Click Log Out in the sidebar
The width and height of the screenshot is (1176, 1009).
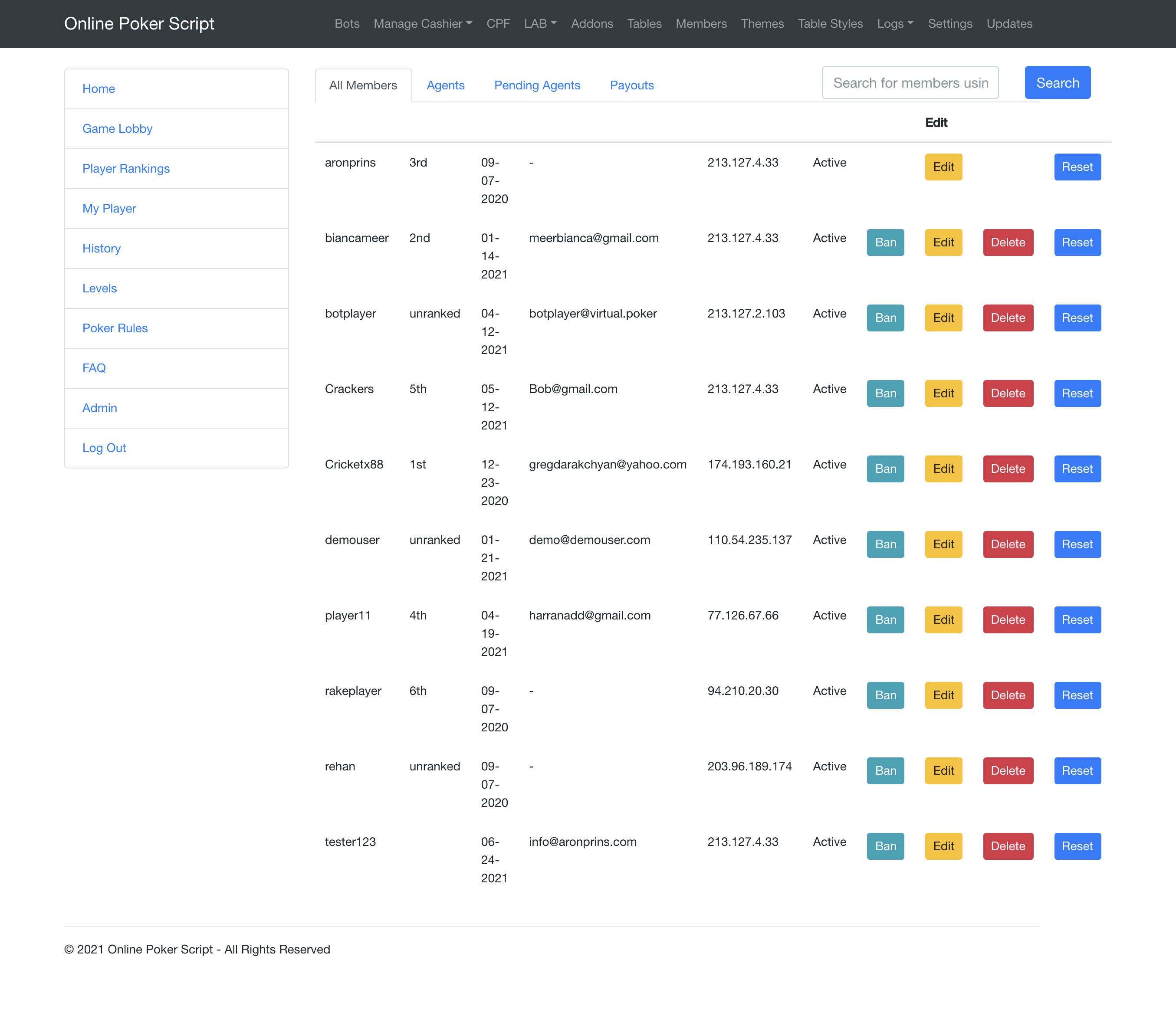[x=104, y=448]
